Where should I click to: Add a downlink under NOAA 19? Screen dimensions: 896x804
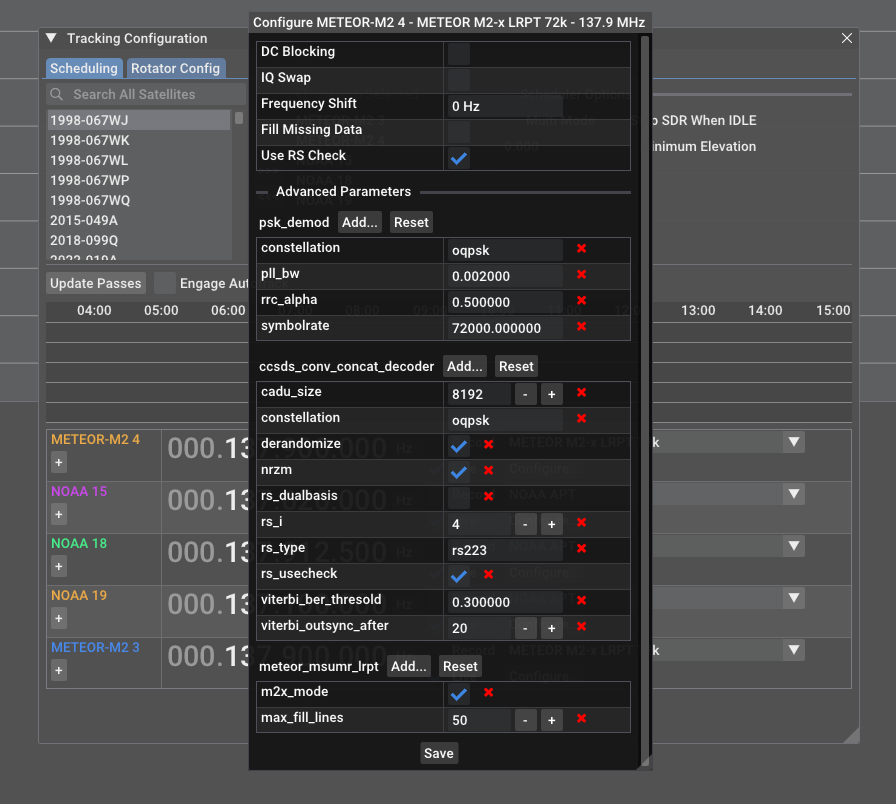coord(59,618)
